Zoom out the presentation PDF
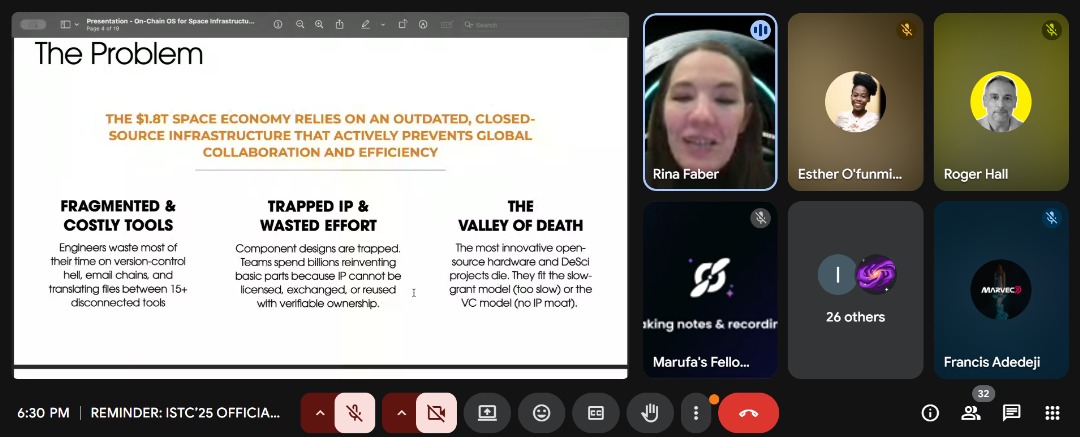 pyautogui.click(x=300, y=24)
